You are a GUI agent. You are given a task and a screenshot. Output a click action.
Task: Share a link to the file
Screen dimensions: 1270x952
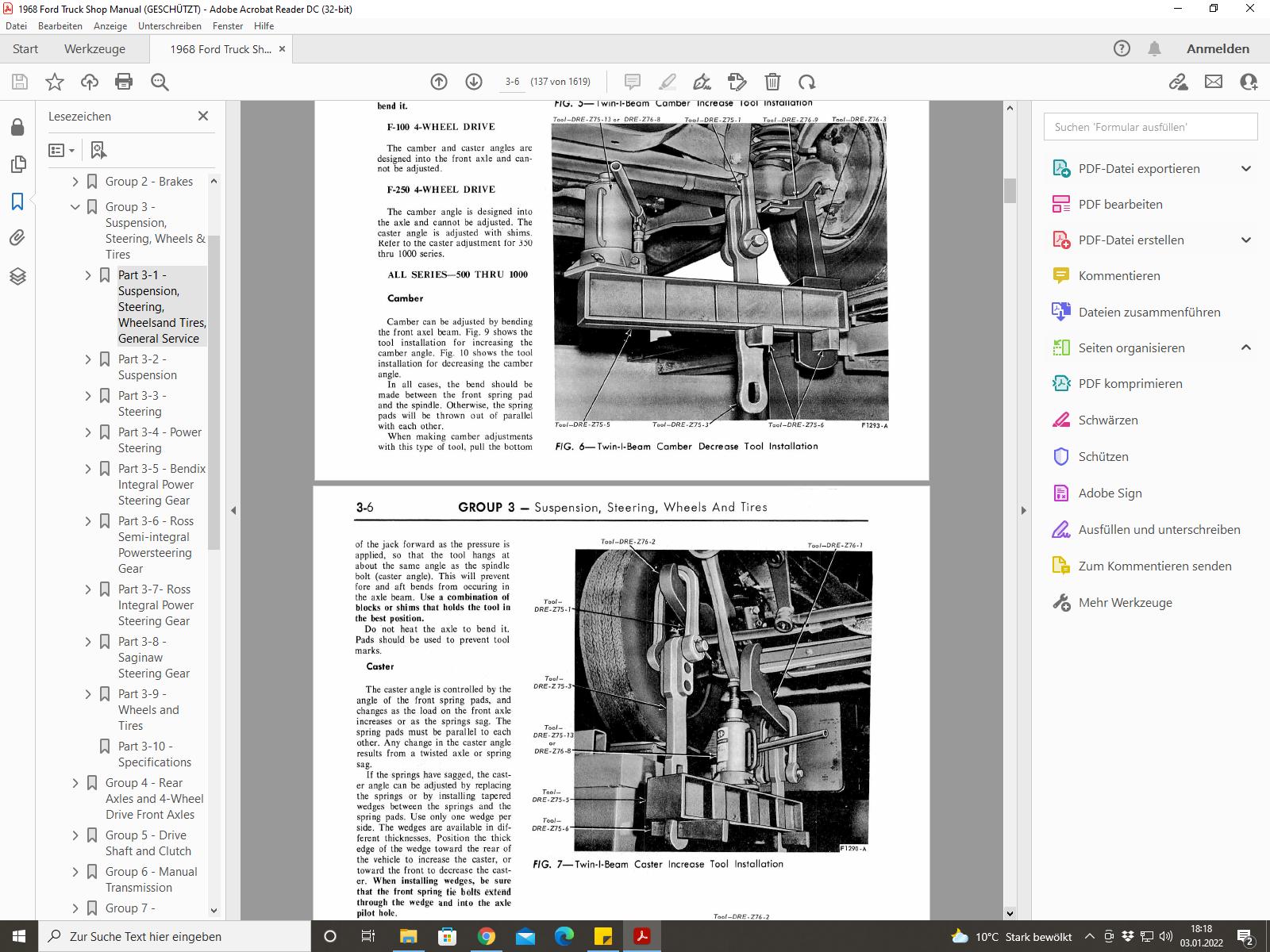[1179, 82]
